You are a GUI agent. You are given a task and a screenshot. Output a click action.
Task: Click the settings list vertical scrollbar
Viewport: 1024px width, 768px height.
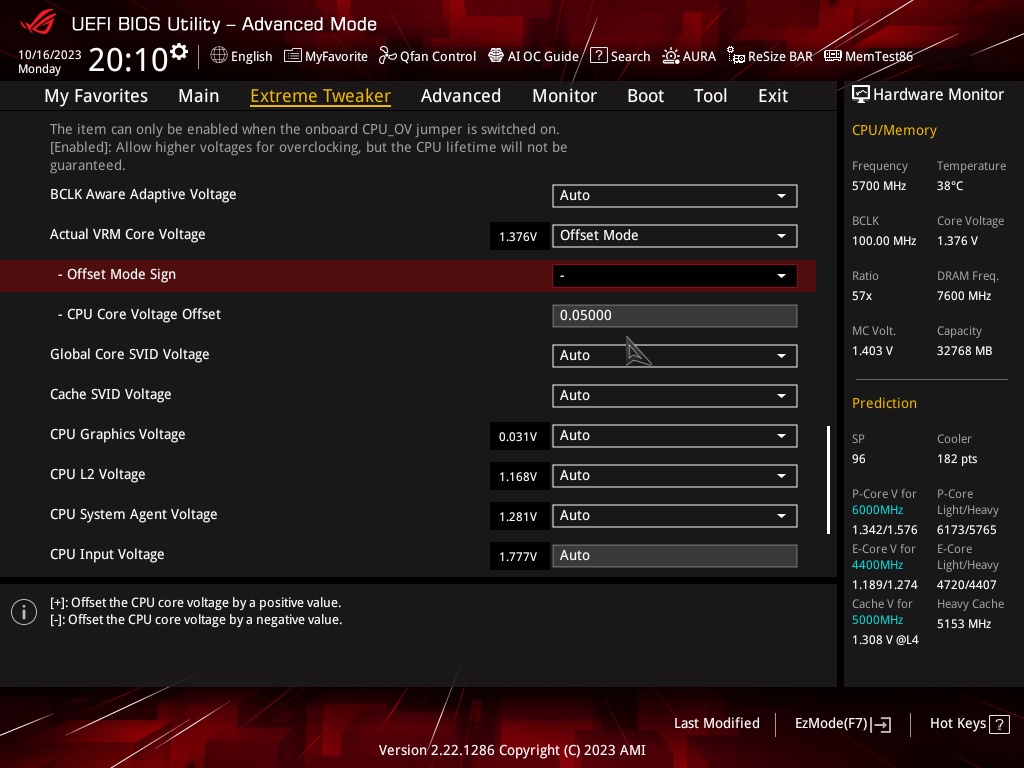pos(828,480)
